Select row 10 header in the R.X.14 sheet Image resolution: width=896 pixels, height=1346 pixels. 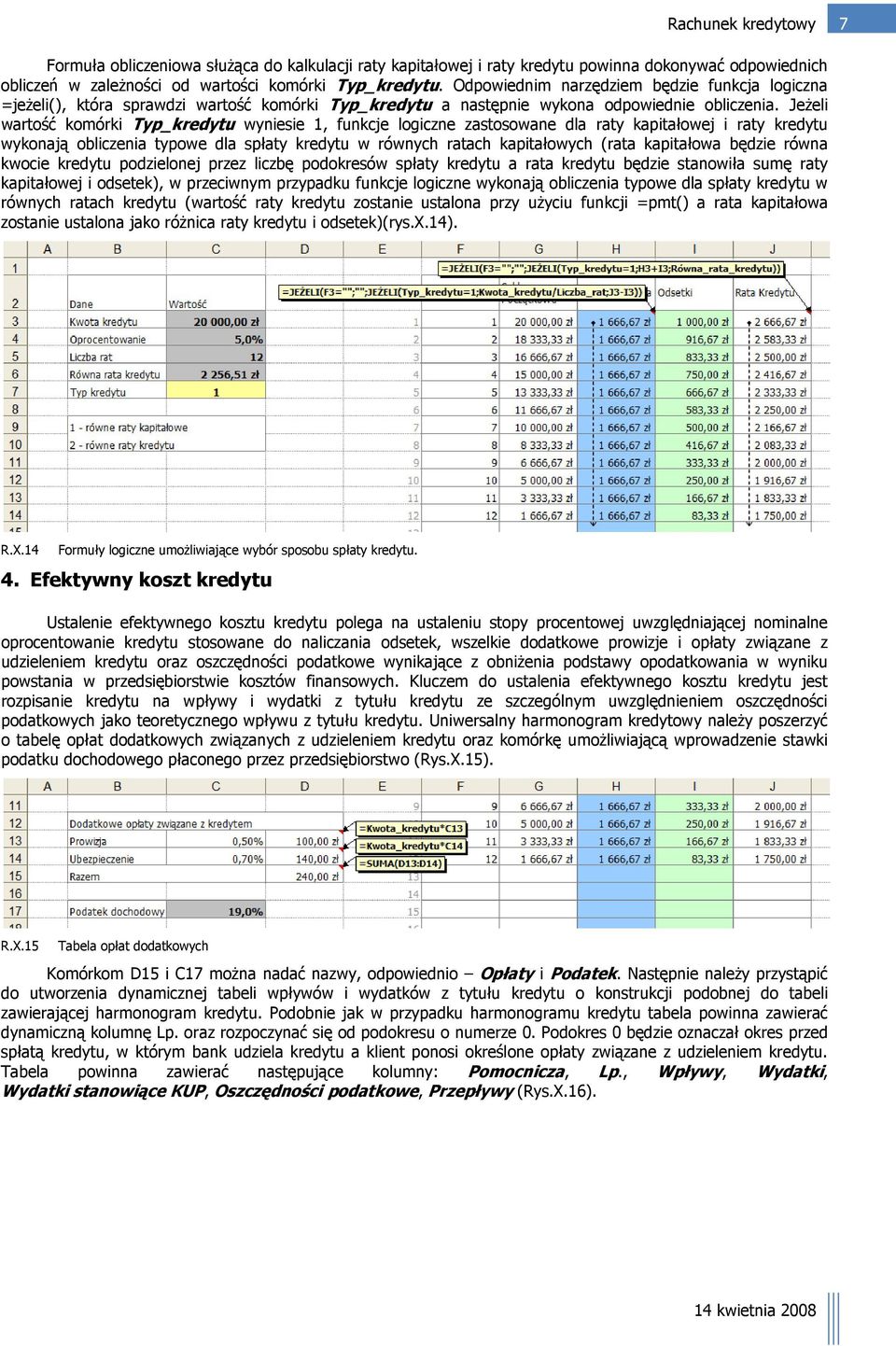[x=15, y=445]
